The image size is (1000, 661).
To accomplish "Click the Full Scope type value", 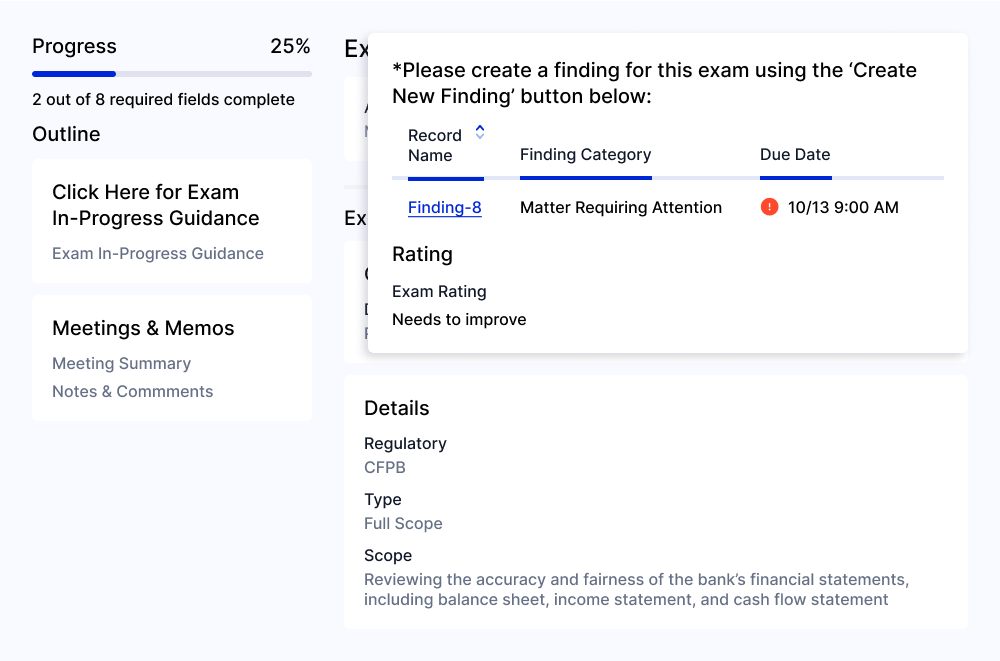I will (x=403, y=523).
